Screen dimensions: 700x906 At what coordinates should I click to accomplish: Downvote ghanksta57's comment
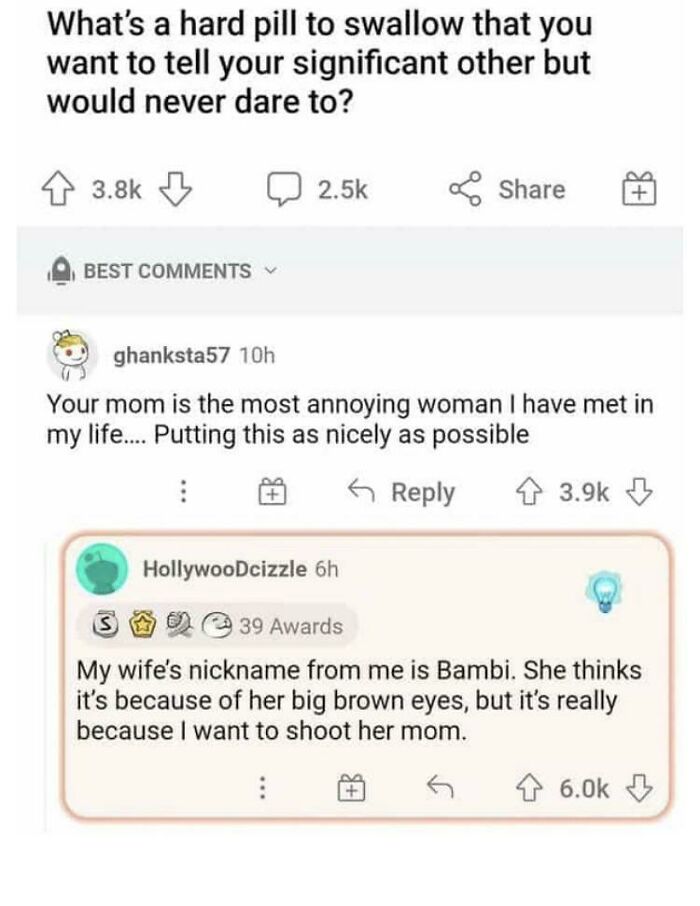pyautogui.click(x=639, y=492)
